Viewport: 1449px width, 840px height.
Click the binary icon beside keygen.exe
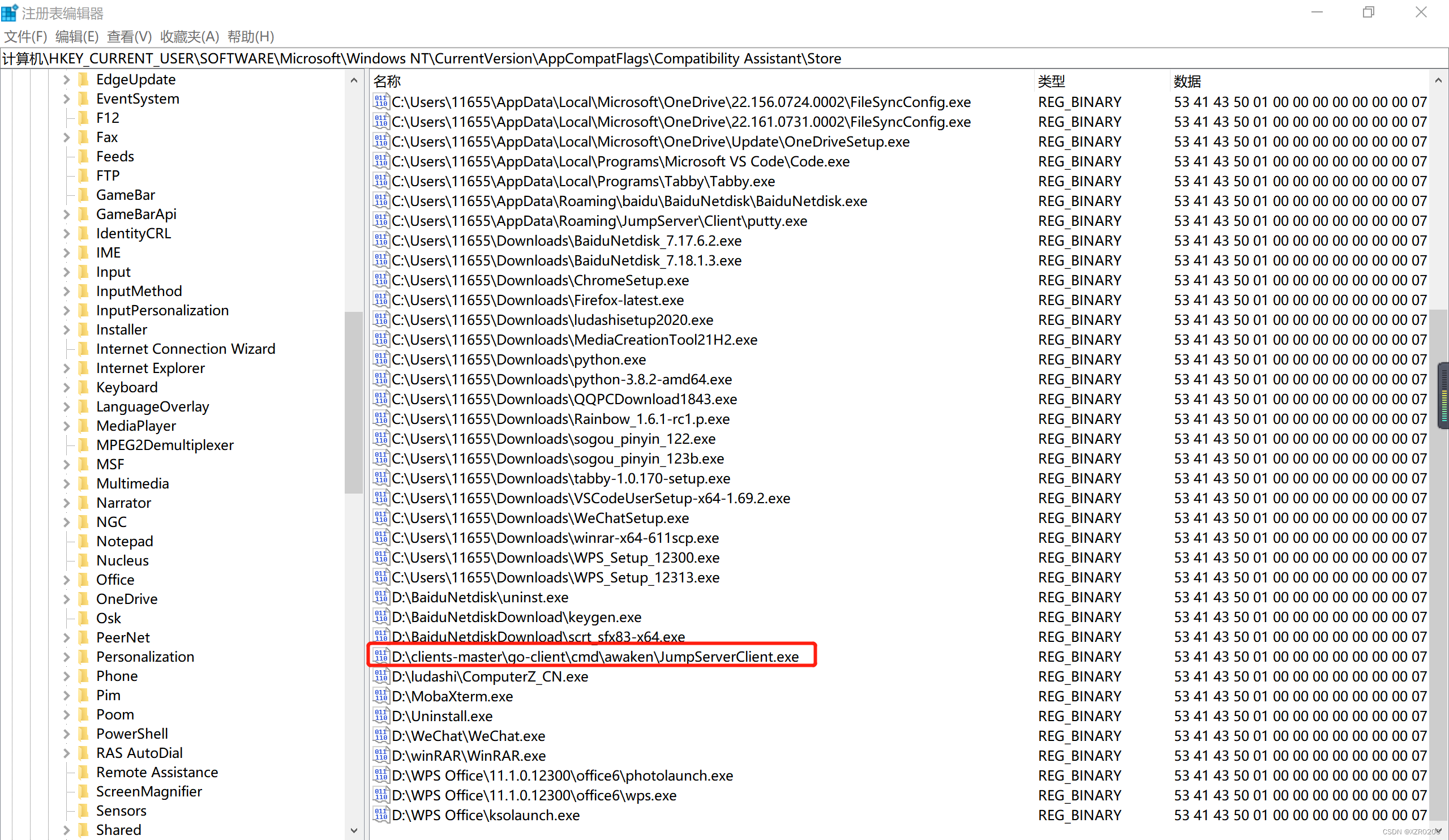click(x=381, y=617)
